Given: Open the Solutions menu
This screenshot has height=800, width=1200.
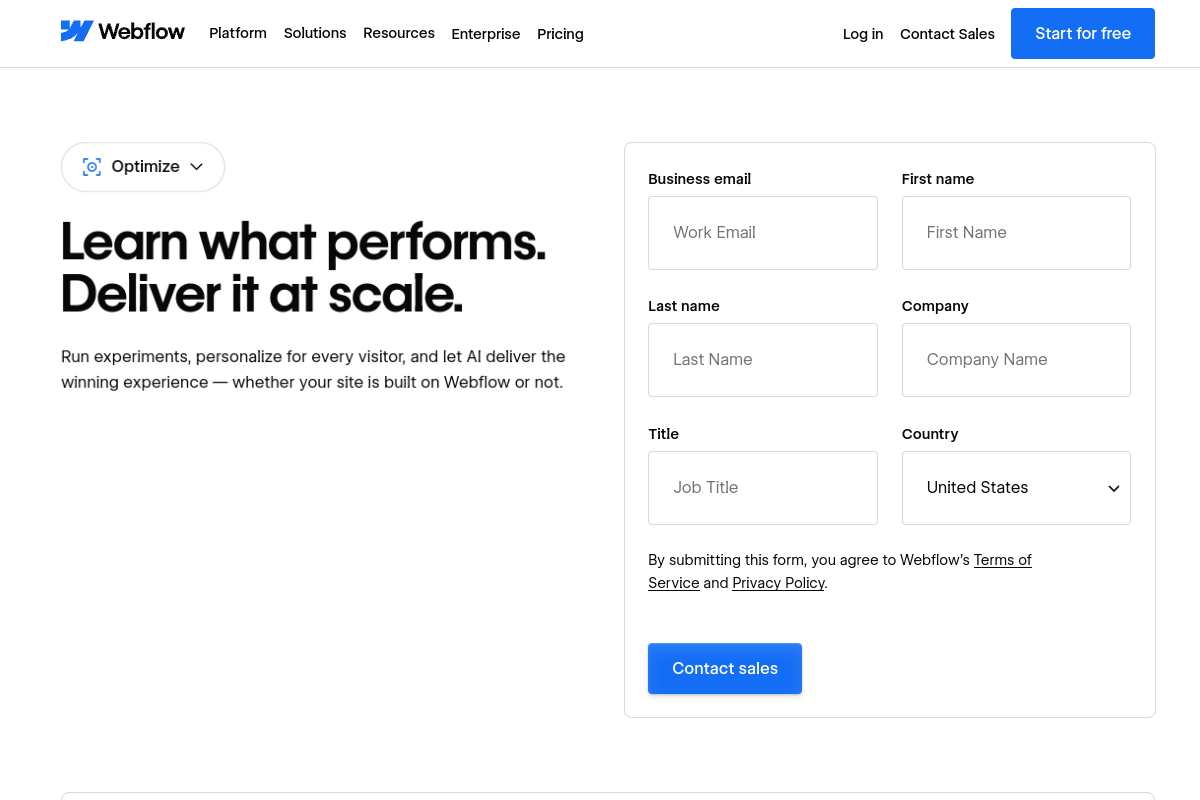Looking at the screenshot, I should [x=315, y=33].
